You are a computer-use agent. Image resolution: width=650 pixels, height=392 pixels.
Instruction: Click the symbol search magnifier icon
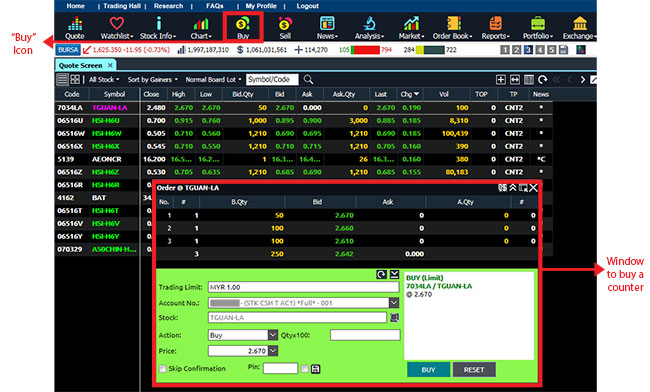(x=308, y=79)
